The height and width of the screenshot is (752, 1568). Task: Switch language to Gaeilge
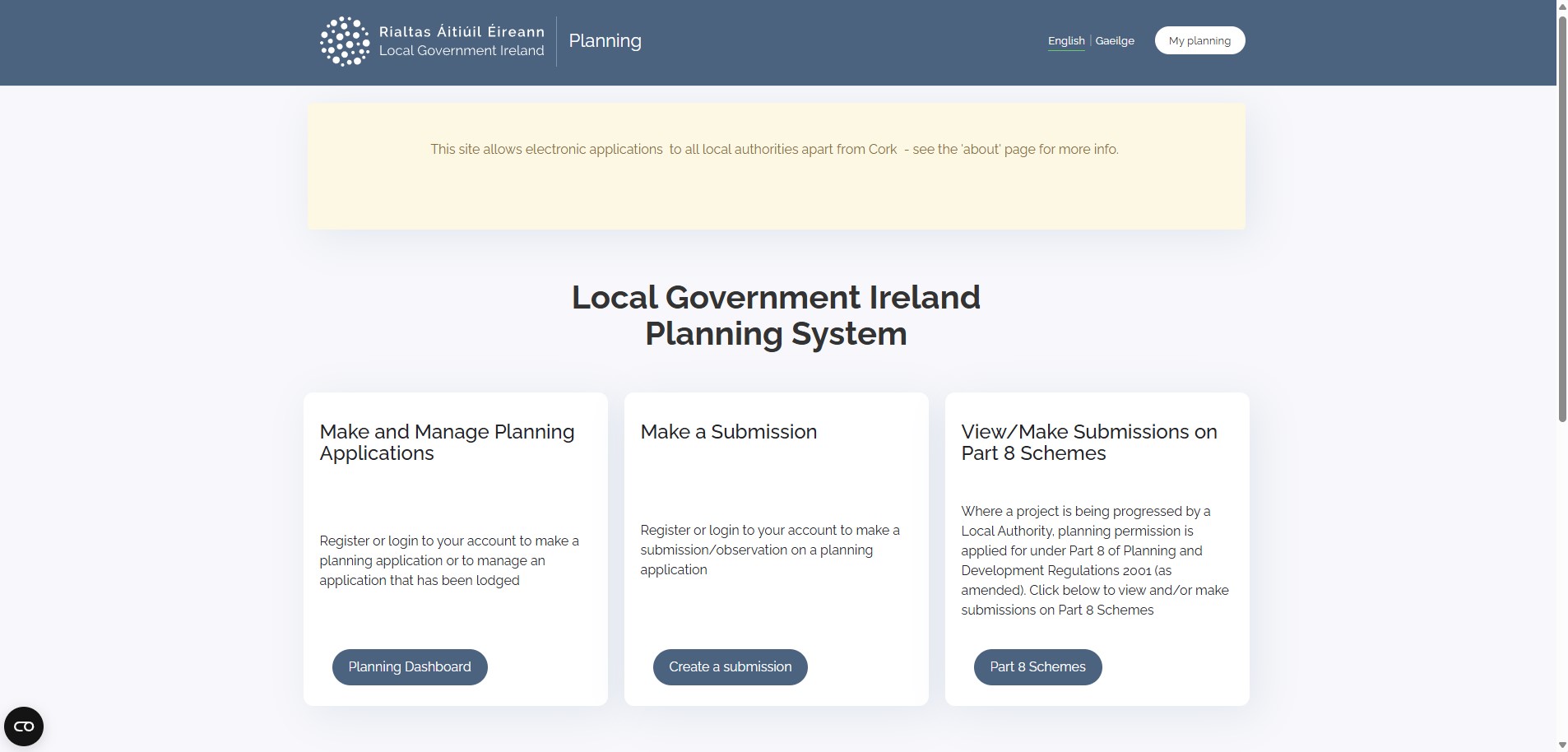pos(1115,40)
